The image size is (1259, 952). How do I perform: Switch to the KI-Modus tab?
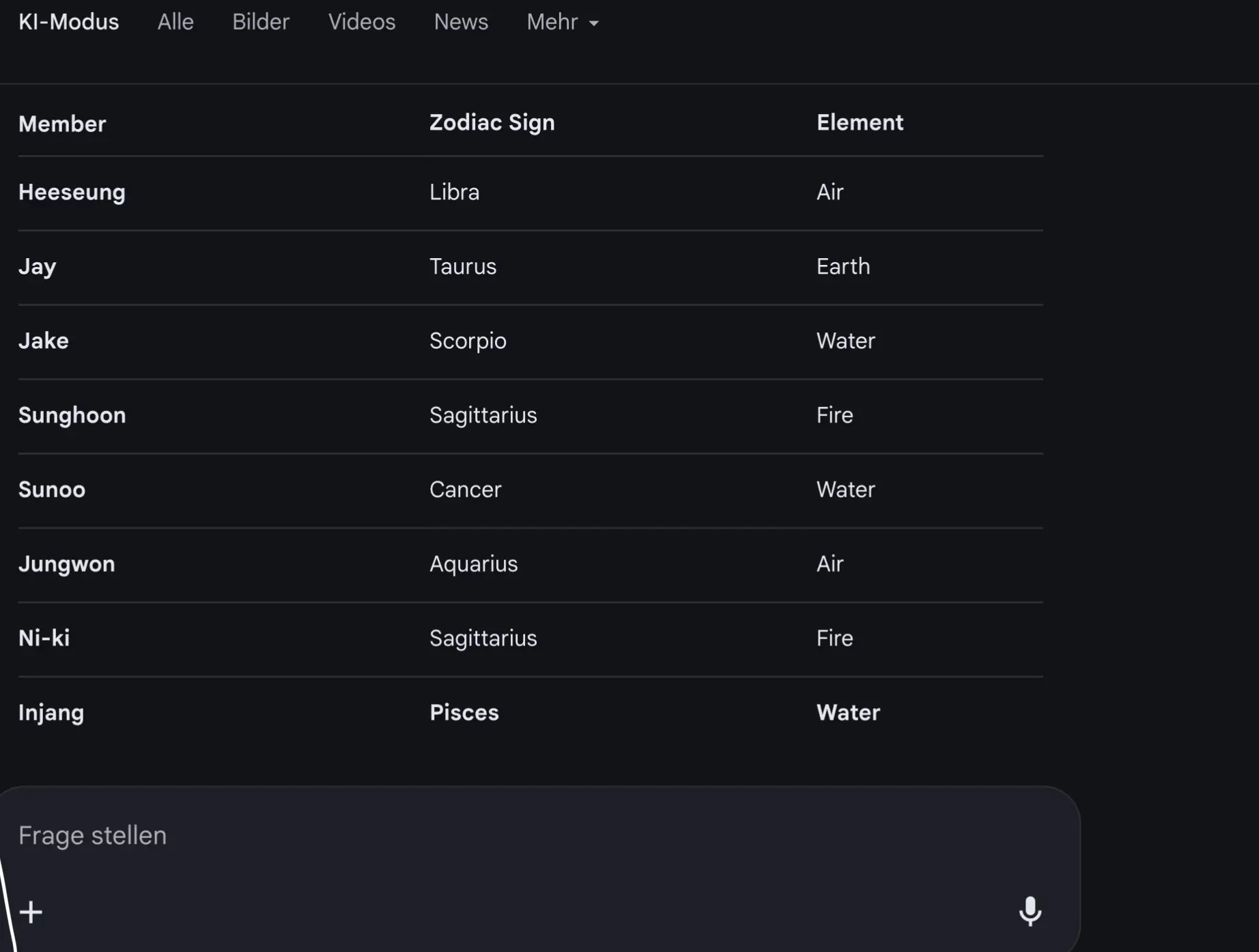(x=68, y=23)
